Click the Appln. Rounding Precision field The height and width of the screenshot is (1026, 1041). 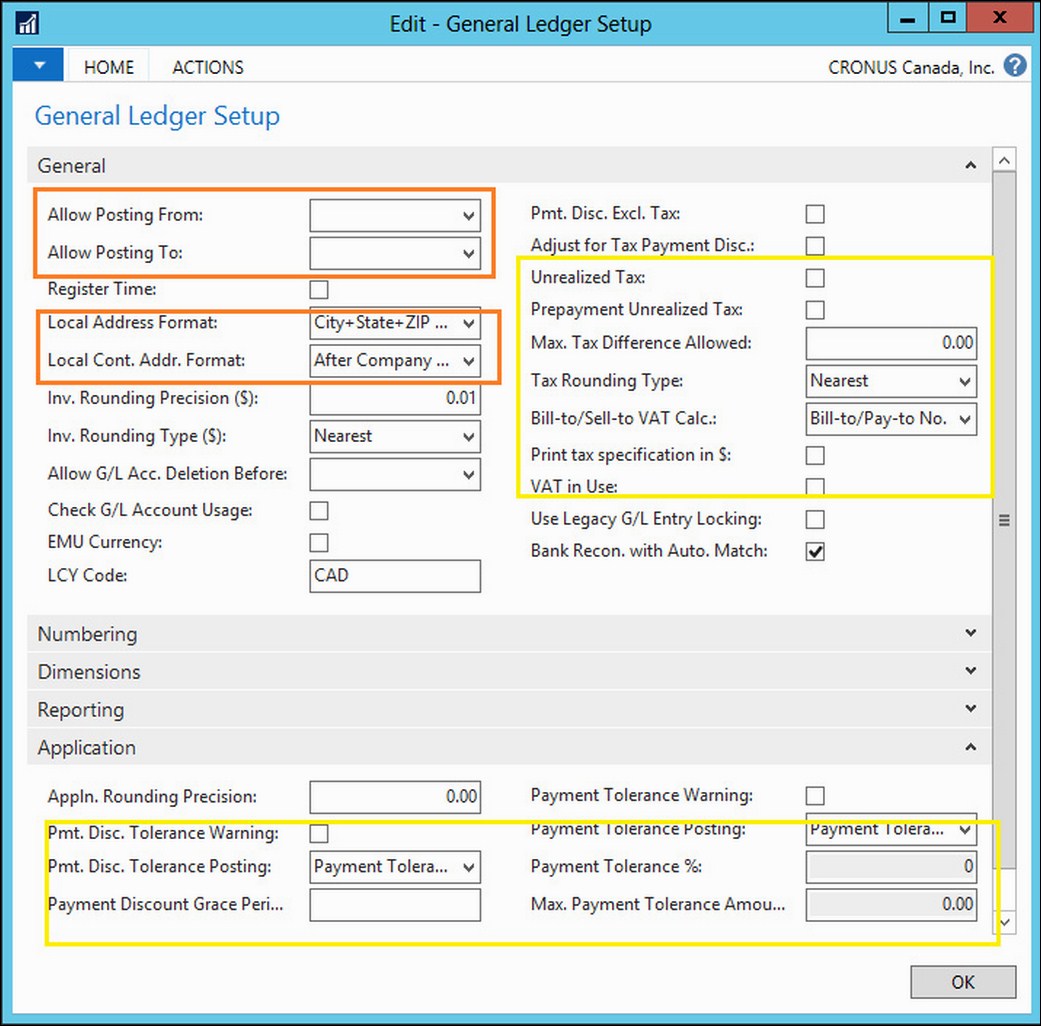pos(395,797)
